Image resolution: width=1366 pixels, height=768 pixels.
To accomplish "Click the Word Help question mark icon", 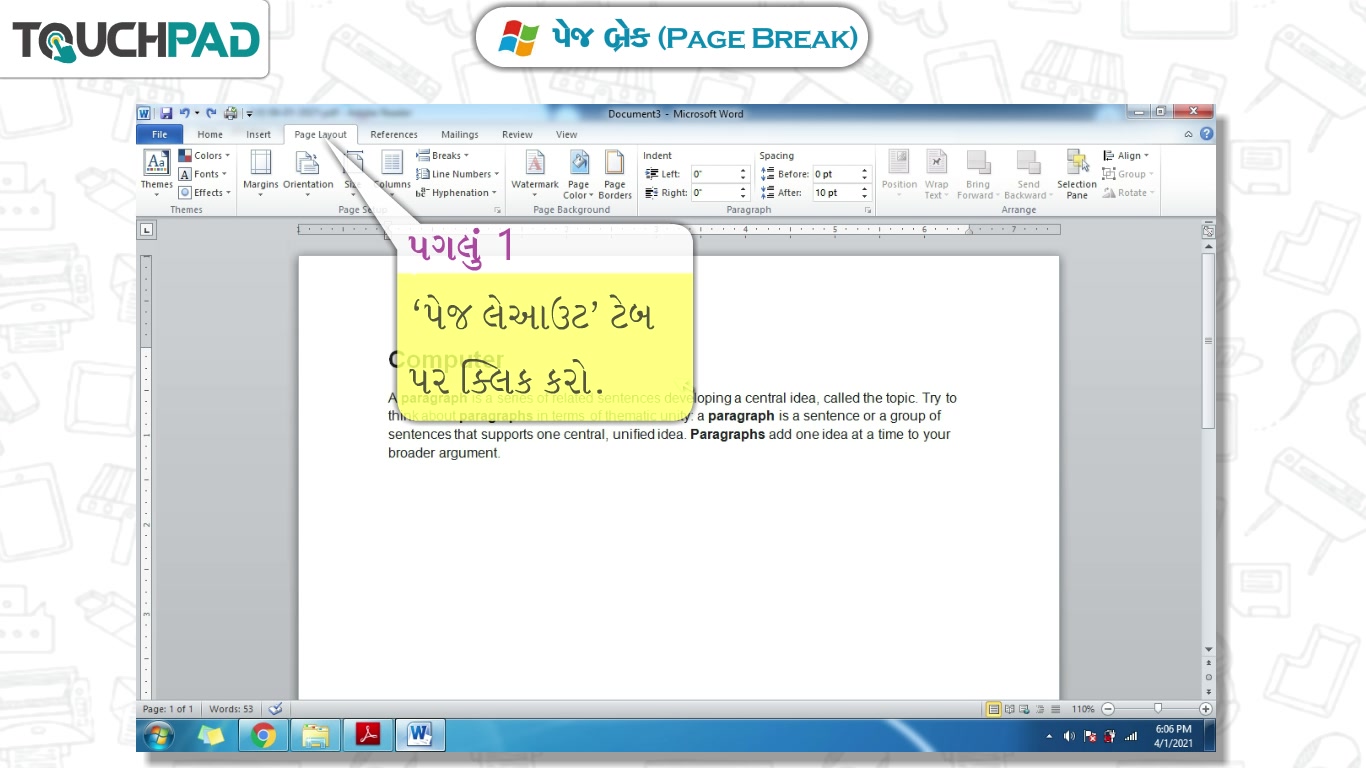I will [1206, 134].
